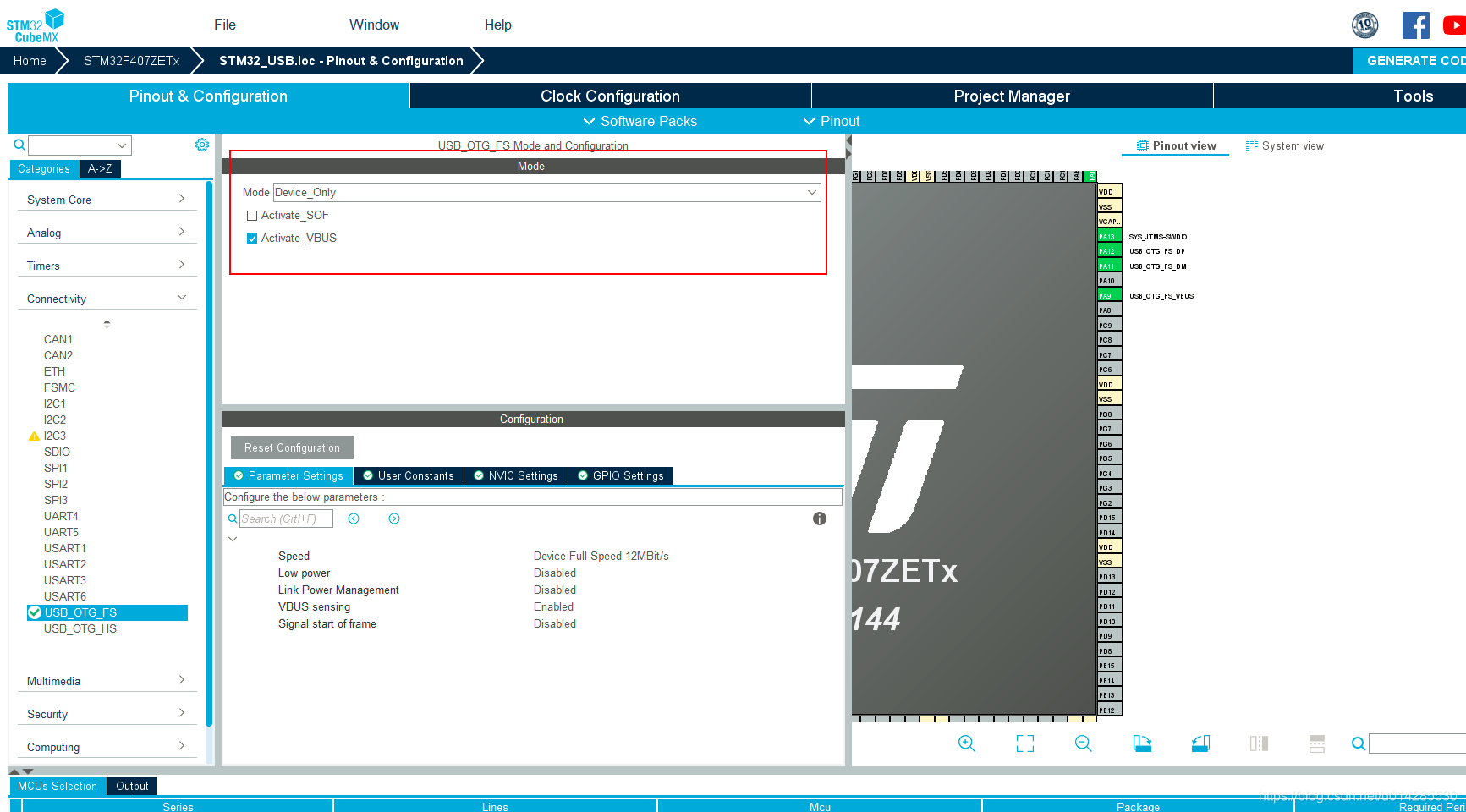Viewport: 1466px width, 812px height.
Task: Click the parameter search field
Action: [x=285, y=518]
